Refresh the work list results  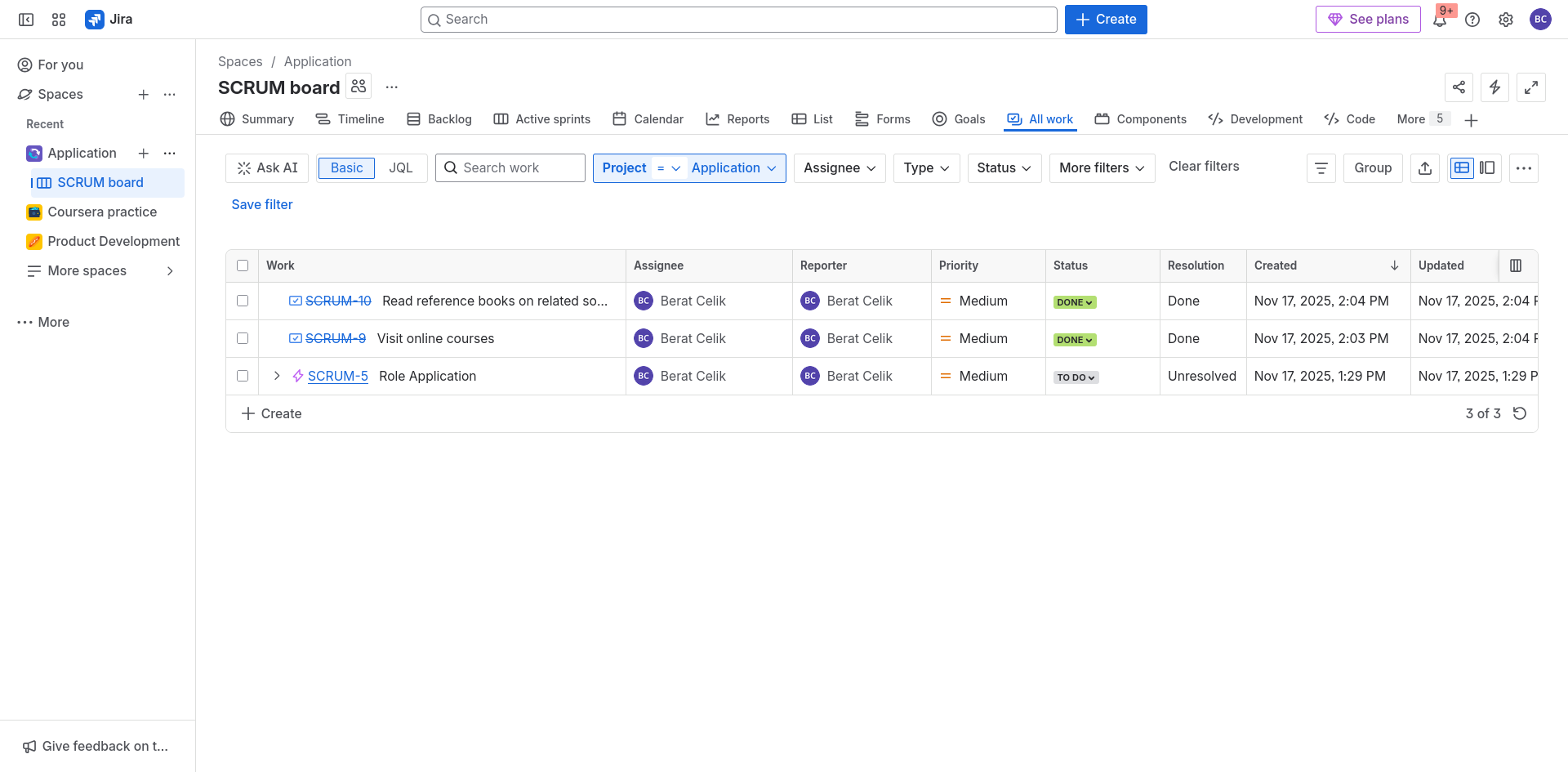1519,413
